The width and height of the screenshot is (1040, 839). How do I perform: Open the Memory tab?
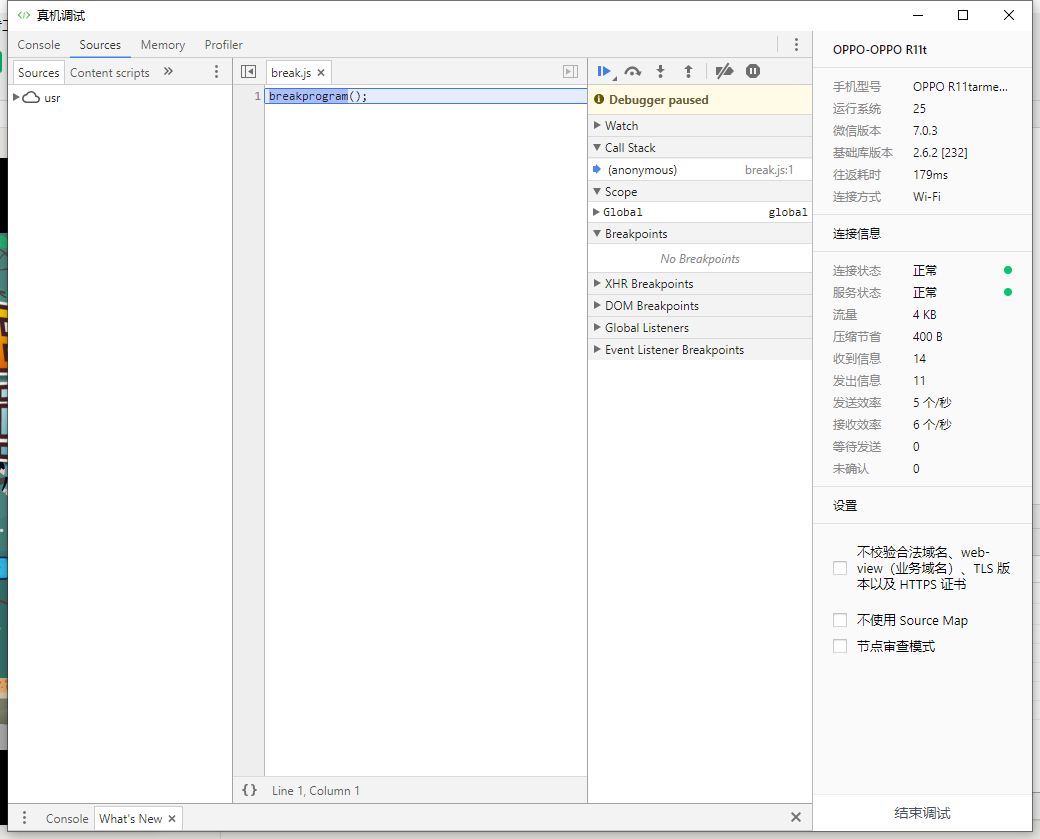pos(162,44)
